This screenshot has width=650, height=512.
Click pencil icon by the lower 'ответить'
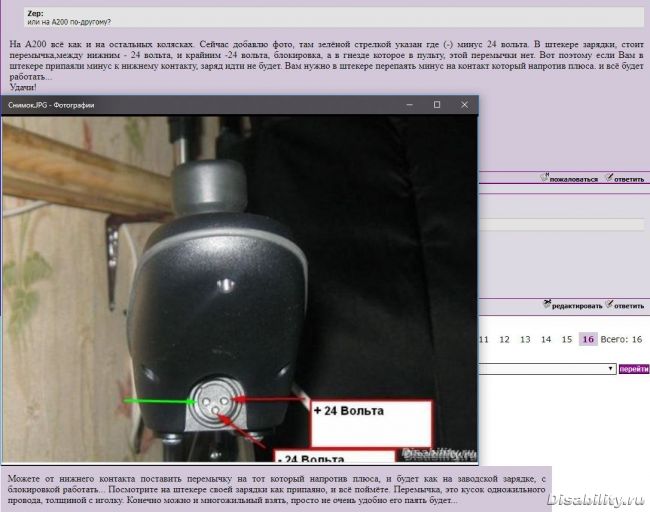[609, 304]
